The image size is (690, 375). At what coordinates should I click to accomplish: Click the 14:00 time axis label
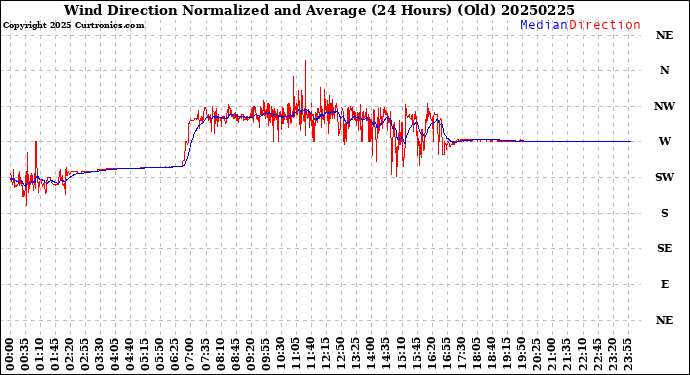pyautogui.click(x=370, y=354)
